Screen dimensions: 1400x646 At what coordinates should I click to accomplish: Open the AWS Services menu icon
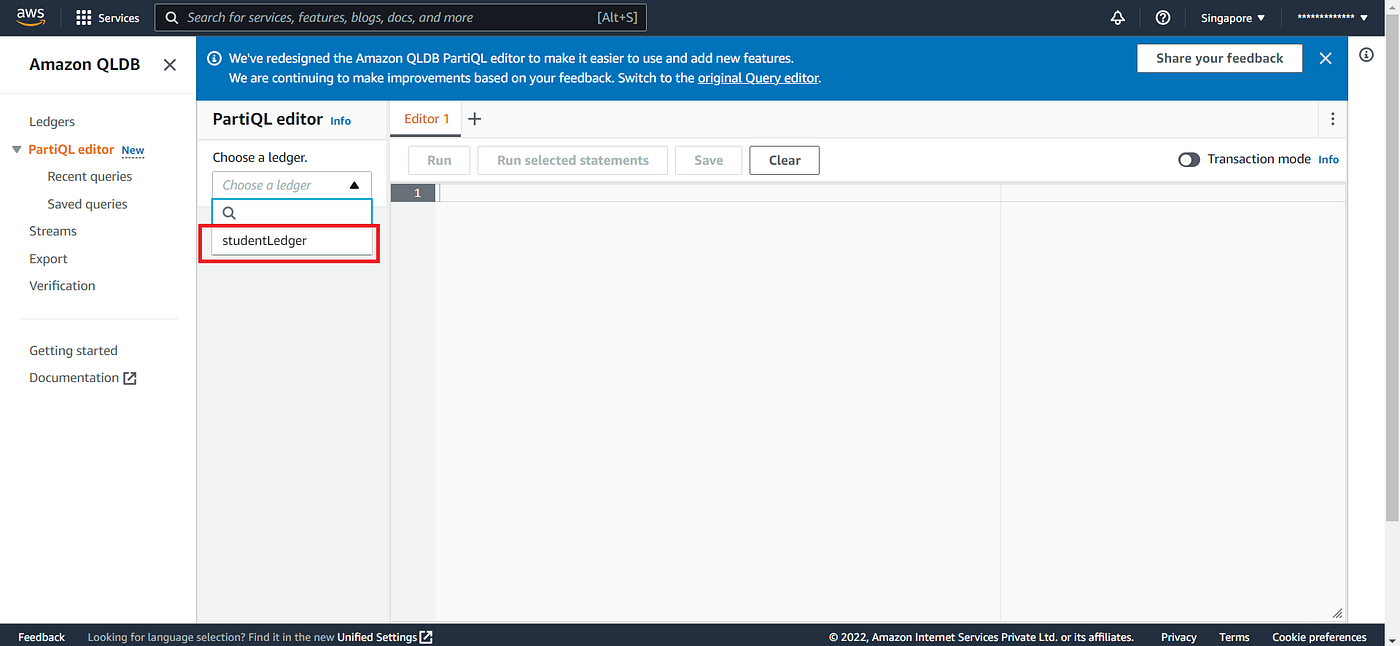tap(83, 17)
